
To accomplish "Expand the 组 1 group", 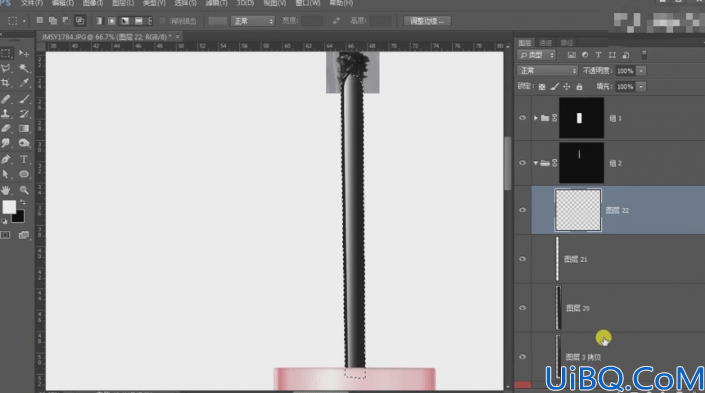I will [535, 118].
